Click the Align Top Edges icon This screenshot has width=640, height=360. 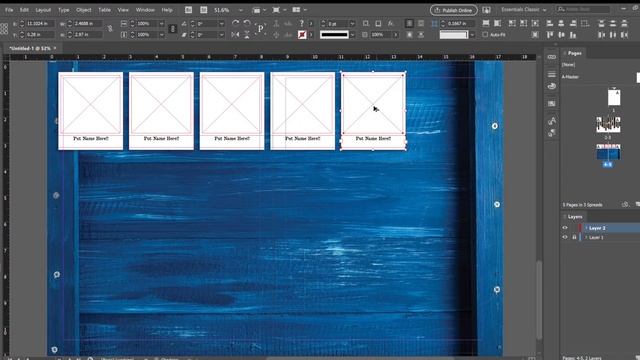click(x=550, y=35)
